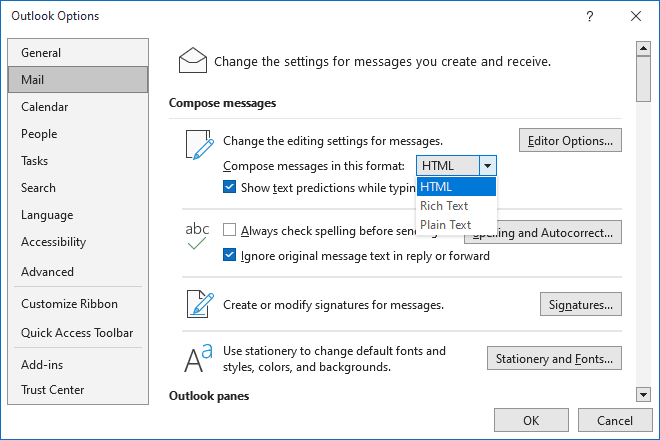Choose Plain Text from the format list
Viewport: 660px width, 440px height.
pyautogui.click(x=456, y=224)
